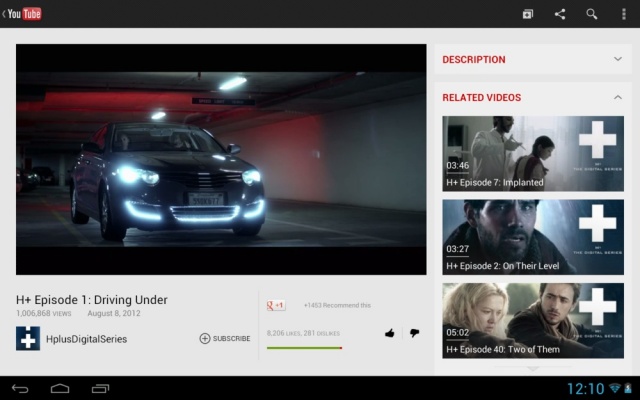Expand the Description section chevron
Viewport: 640px width, 400px height.
618,59
